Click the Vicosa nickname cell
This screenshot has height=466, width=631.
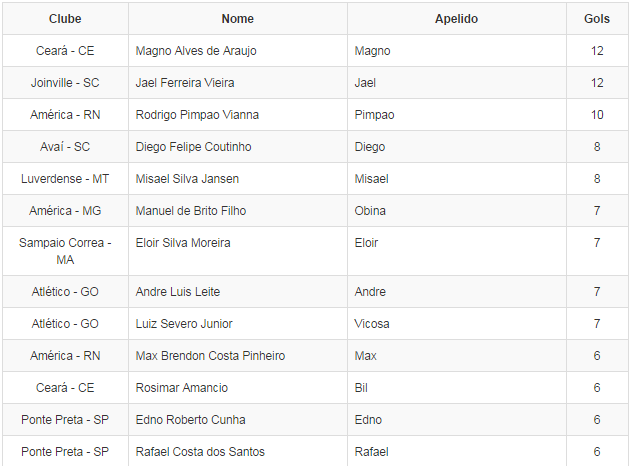[372, 324]
